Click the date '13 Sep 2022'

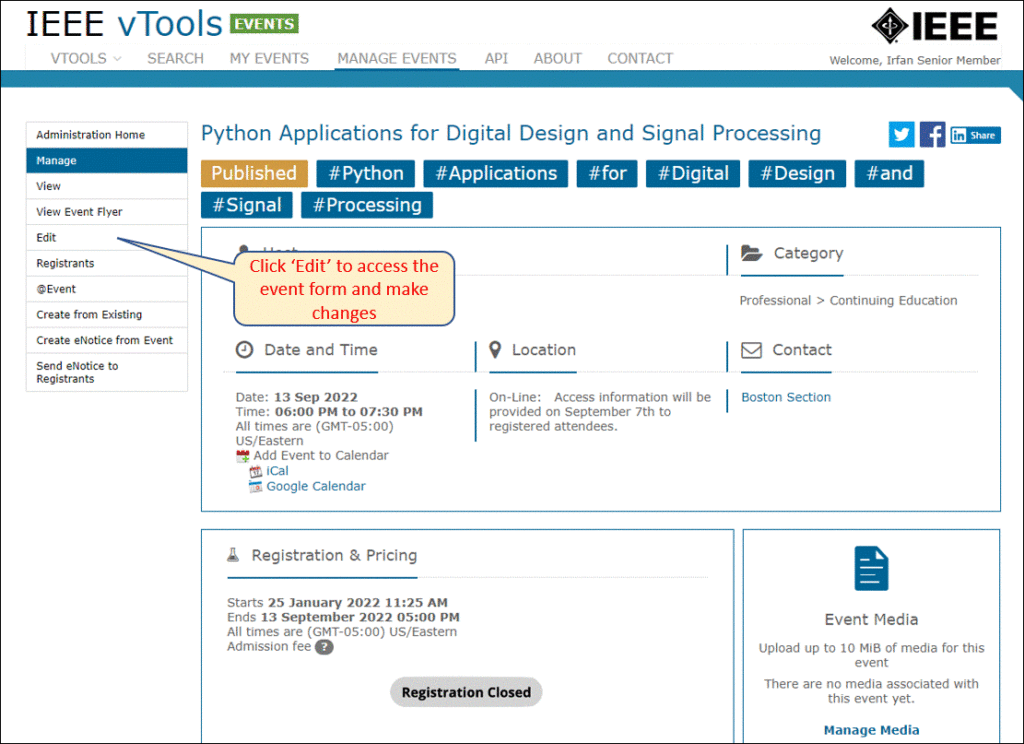point(316,397)
